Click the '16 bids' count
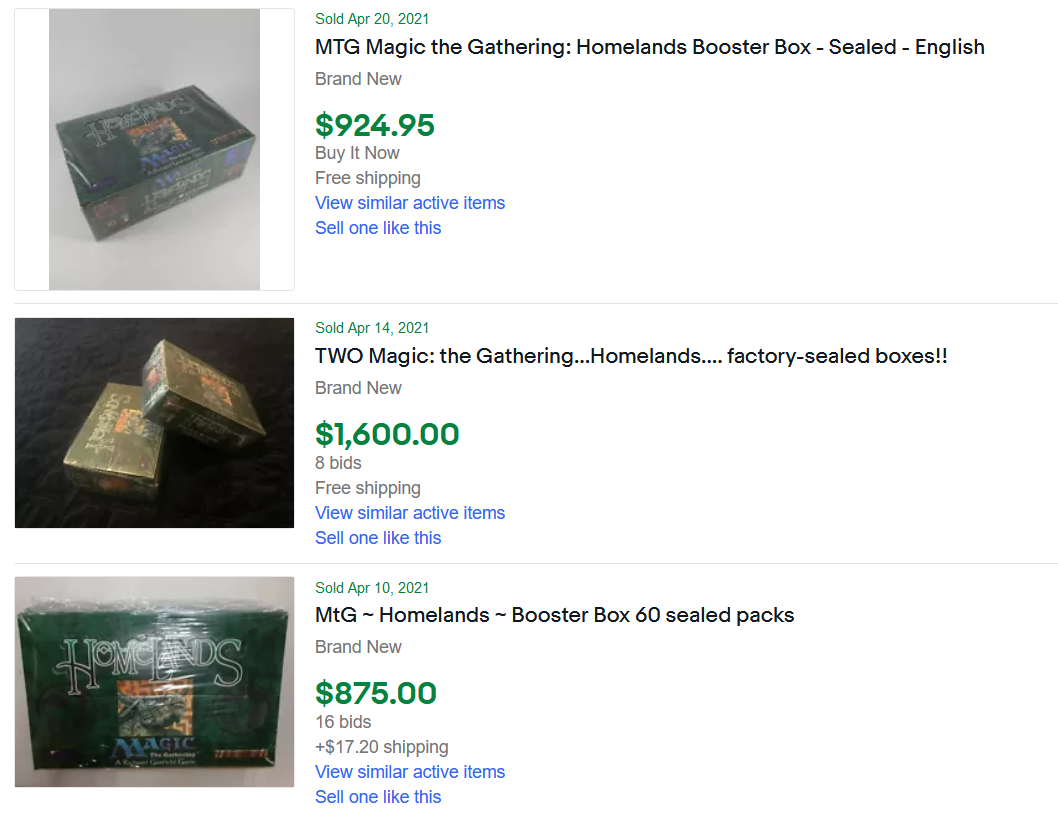 pos(343,722)
